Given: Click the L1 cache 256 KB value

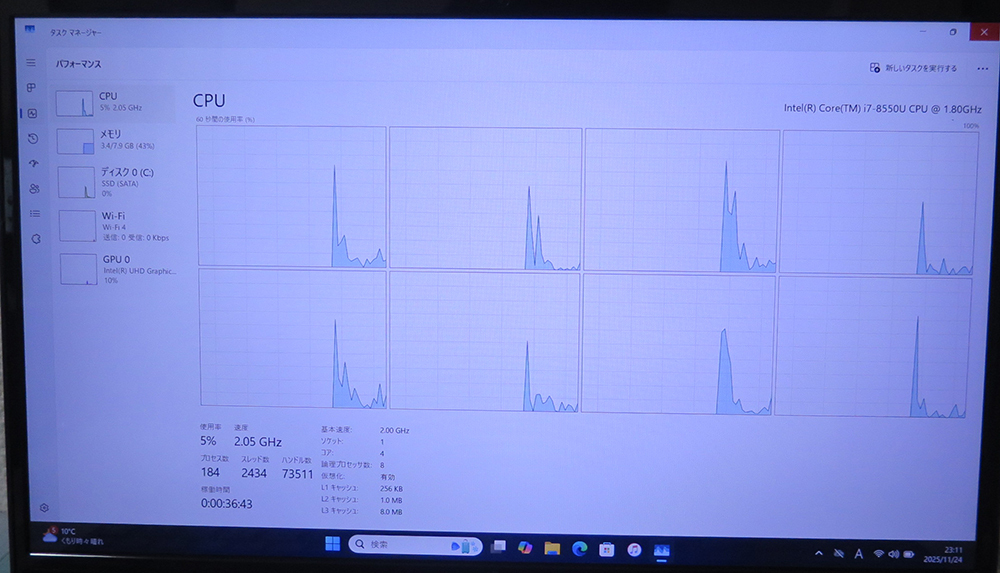Looking at the screenshot, I should click(391, 489).
